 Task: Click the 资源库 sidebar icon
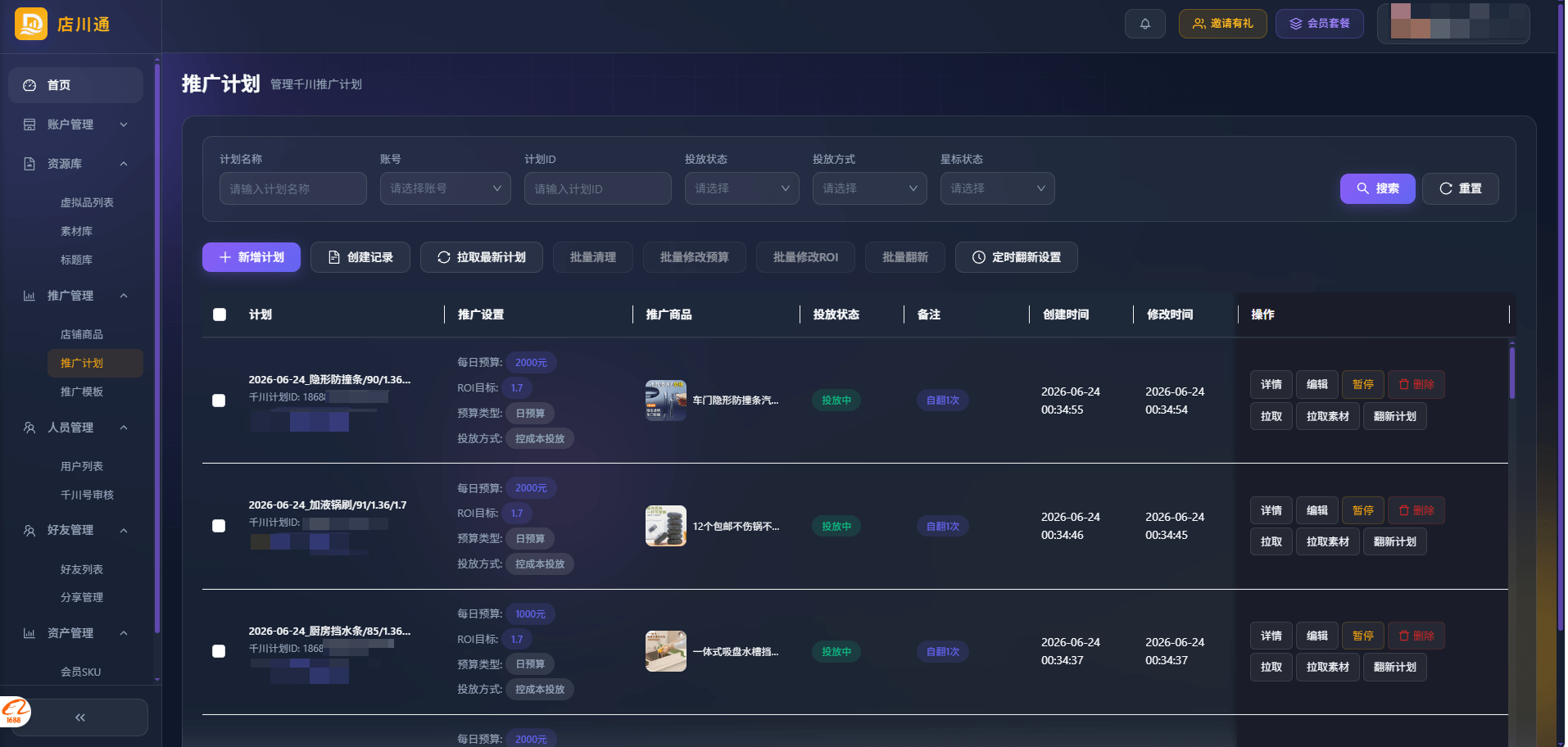click(x=29, y=164)
